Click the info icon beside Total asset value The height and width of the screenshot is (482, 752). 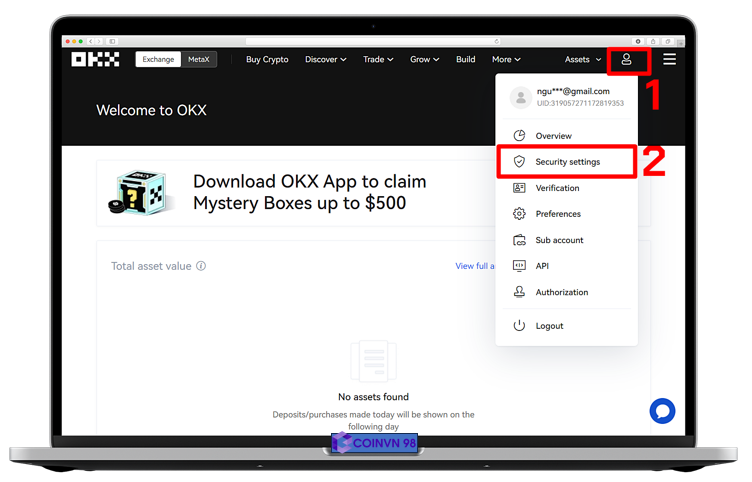201,266
